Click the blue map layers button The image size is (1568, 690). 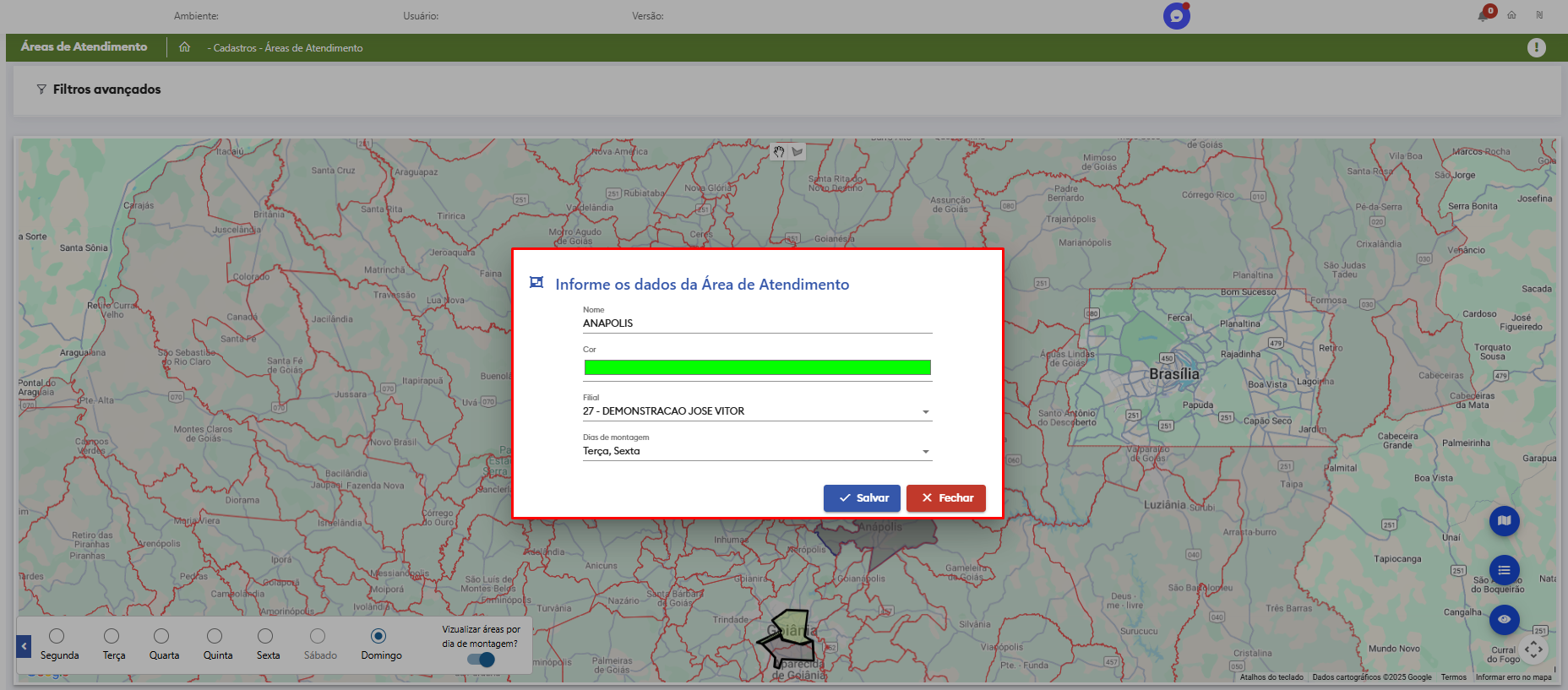(x=1504, y=521)
